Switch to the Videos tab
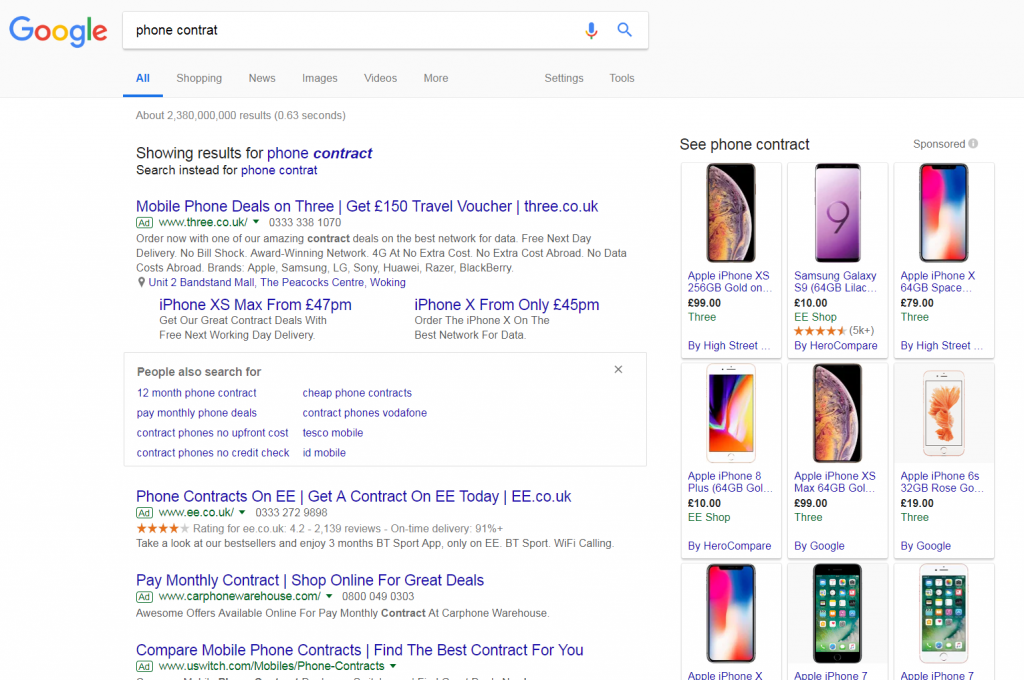The width and height of the screenshot is (1024, 680). tap(380, 78)
